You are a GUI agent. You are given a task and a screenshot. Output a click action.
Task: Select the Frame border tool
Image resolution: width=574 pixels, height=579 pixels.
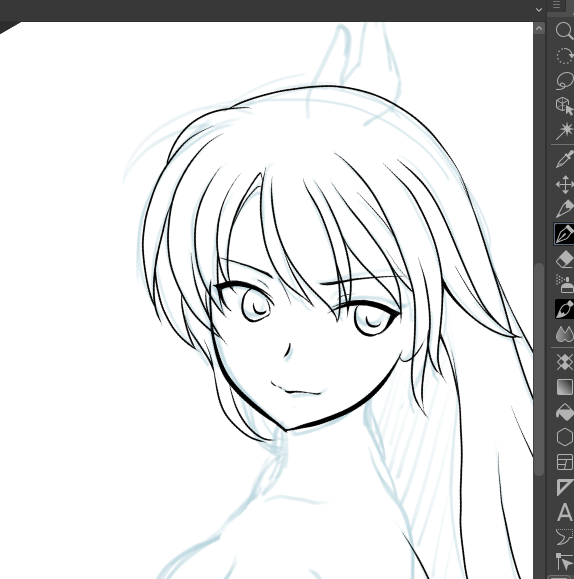click(x=565, y=462)
